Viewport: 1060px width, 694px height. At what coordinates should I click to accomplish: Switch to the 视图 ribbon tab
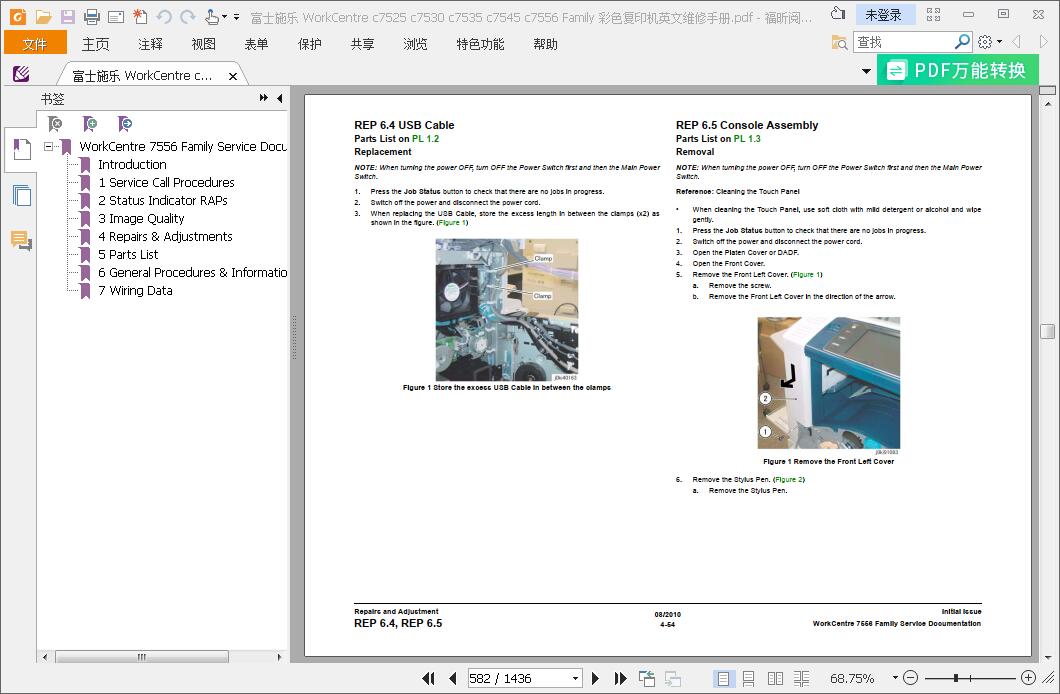tap(203, 44)
